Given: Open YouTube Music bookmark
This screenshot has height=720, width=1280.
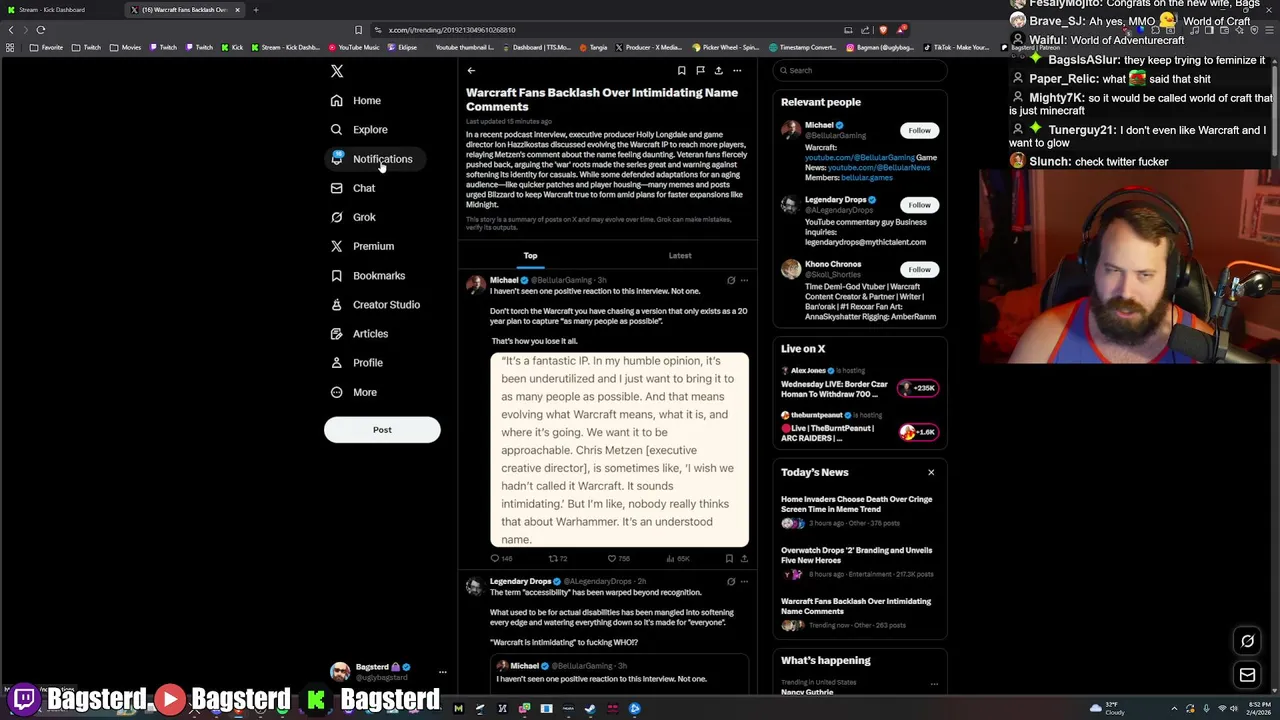Looking at the screenshot, I should (x=354, y=47).
